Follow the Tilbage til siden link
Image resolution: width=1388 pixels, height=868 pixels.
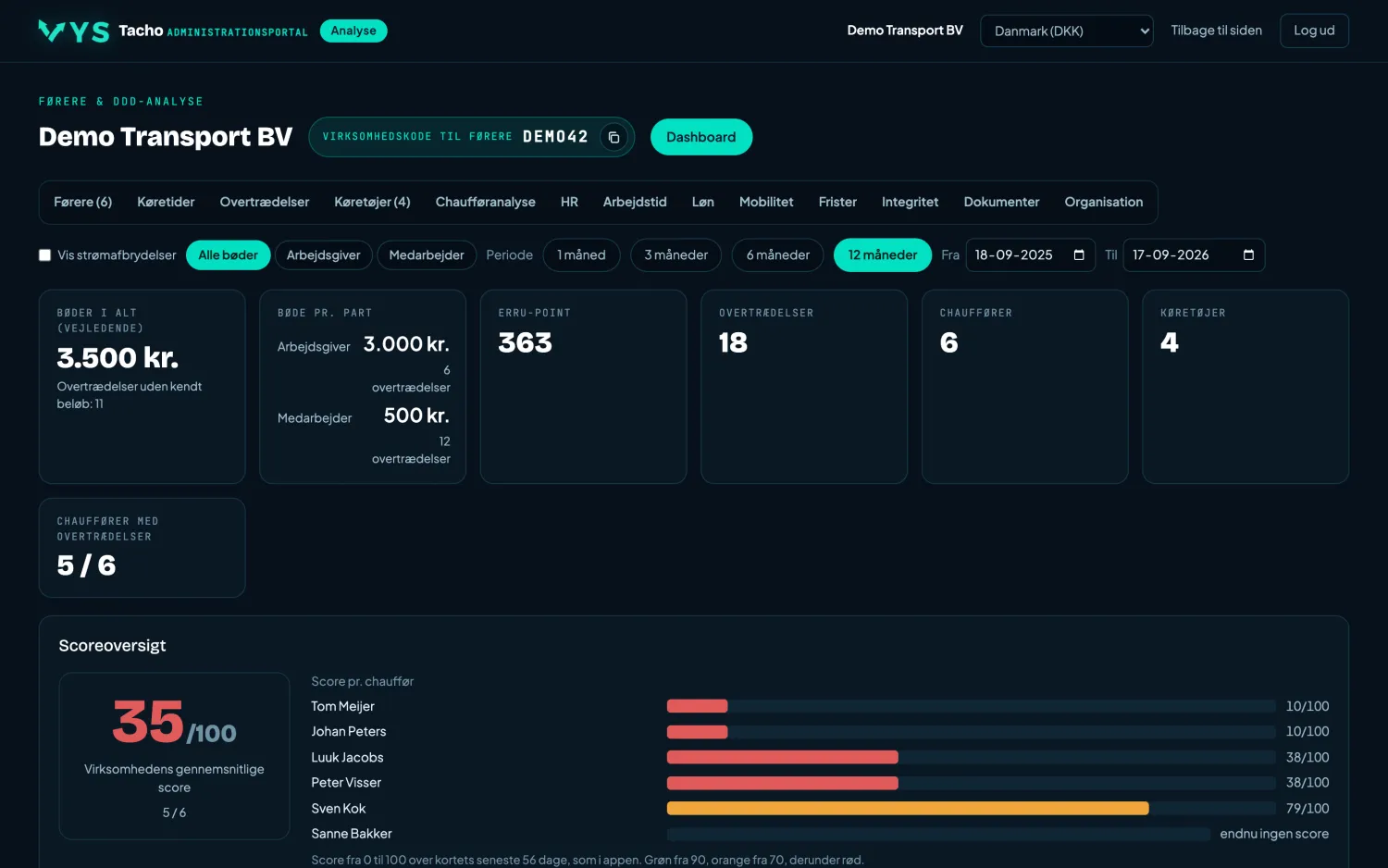[1216, 31]
